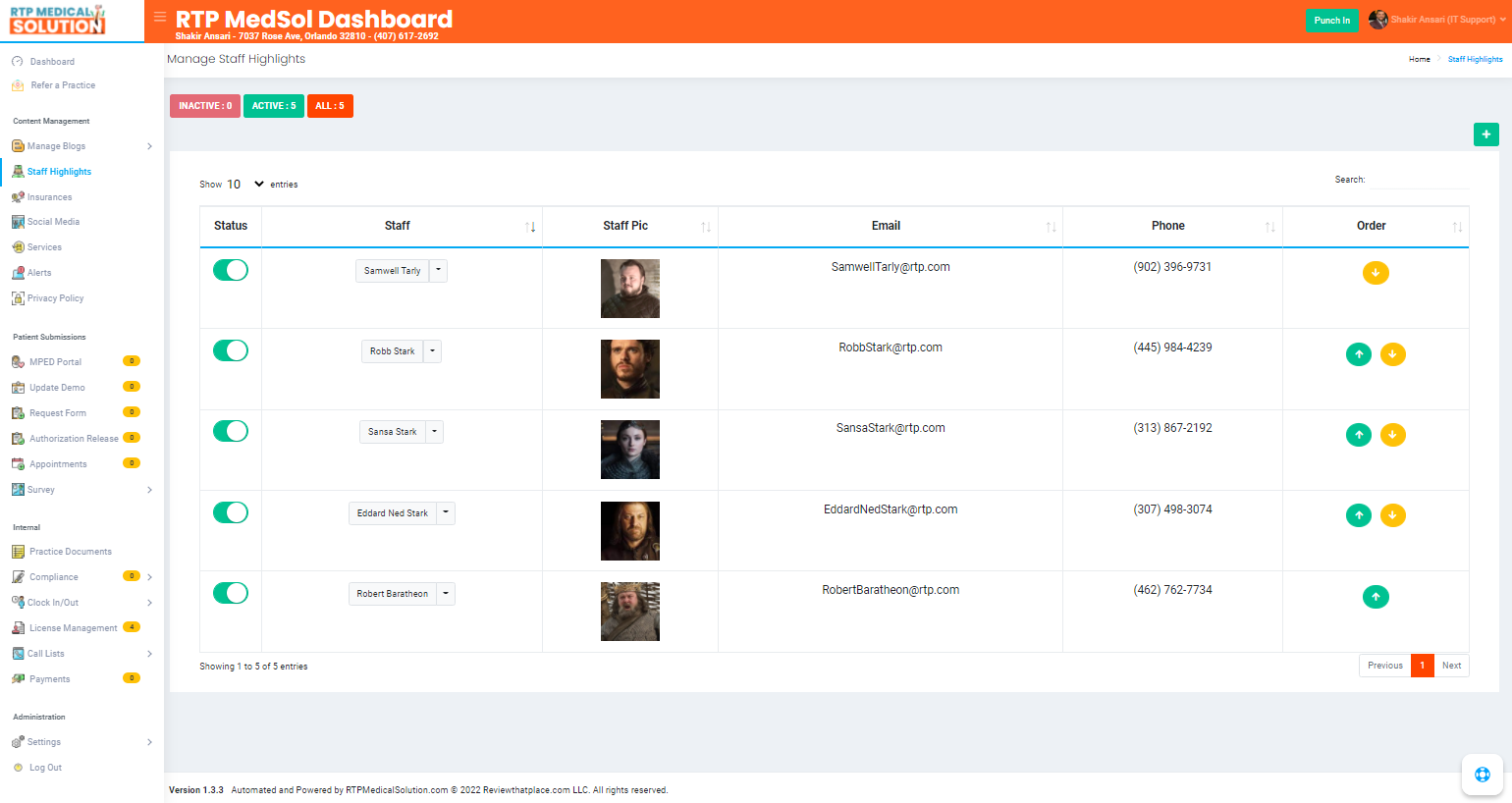Move Eddard Ned Stark down in order
Viewport: 1512px width, 803px height.
coord(1393,515)
